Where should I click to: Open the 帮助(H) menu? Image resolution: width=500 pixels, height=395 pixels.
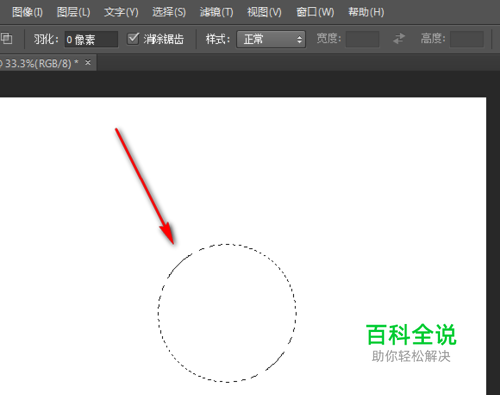(366, 12)
